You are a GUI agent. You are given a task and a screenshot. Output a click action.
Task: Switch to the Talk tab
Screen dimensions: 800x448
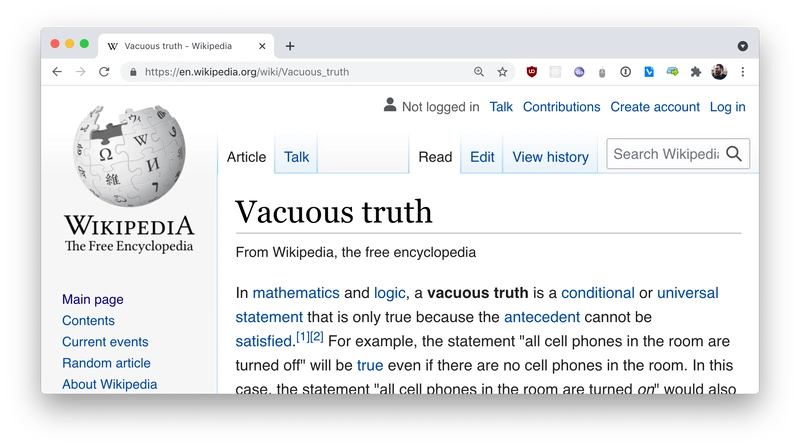(296, 157)
